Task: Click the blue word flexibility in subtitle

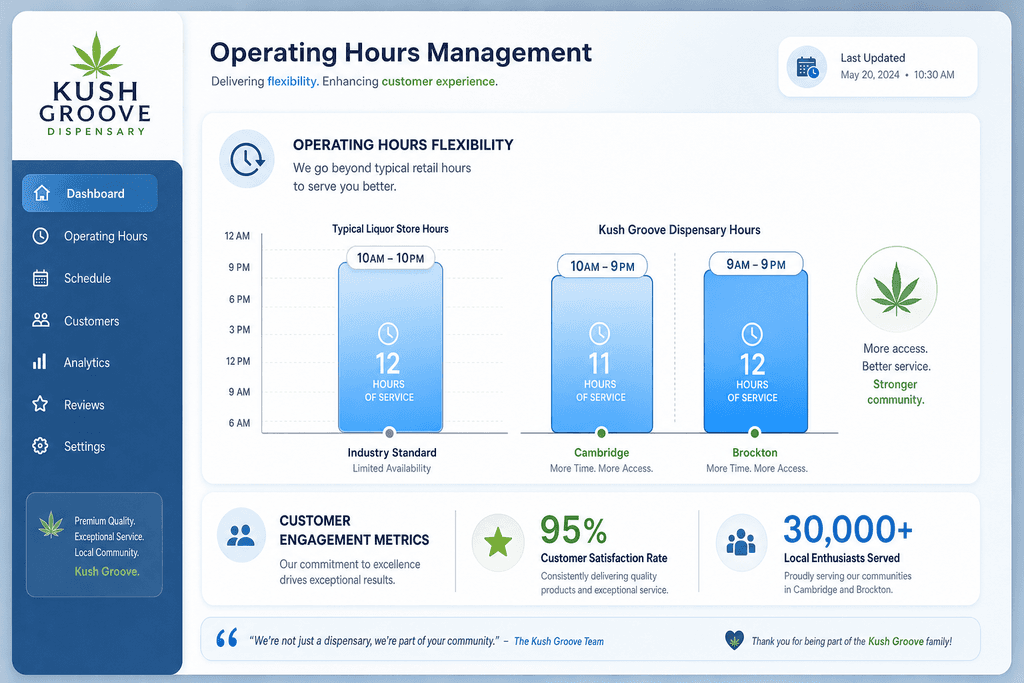Action: pyautogui.click(x=293, y=82)
